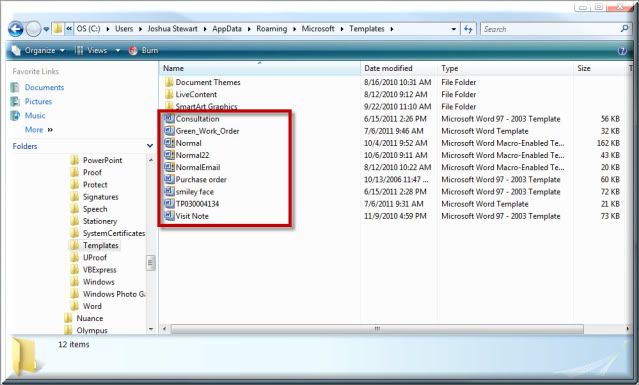Select AppData in the address breadcrumb

click(227, 29)
